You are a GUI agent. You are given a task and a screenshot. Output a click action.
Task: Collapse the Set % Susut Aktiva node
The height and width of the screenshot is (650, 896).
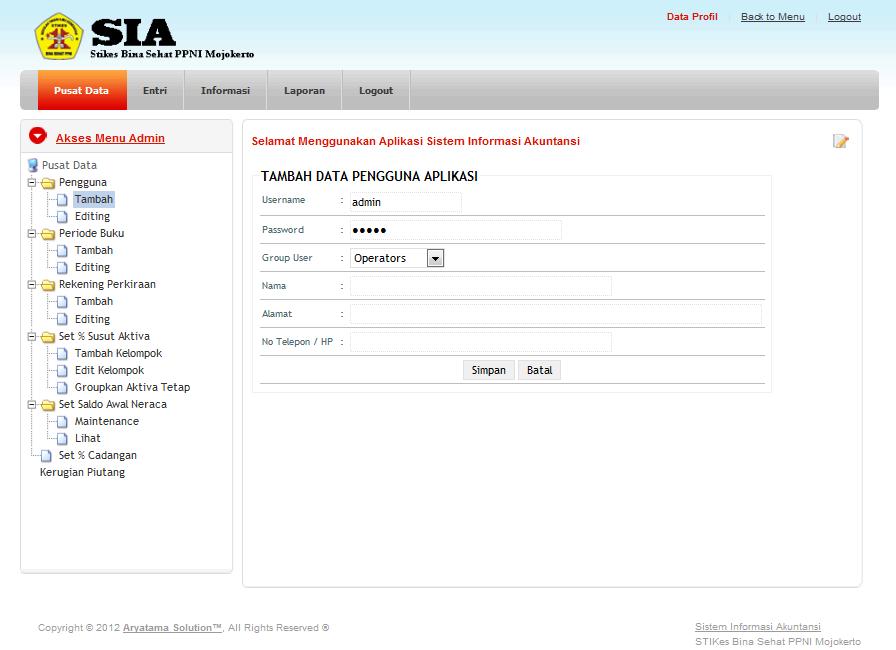pyautogui.click(x=32, y=336)
